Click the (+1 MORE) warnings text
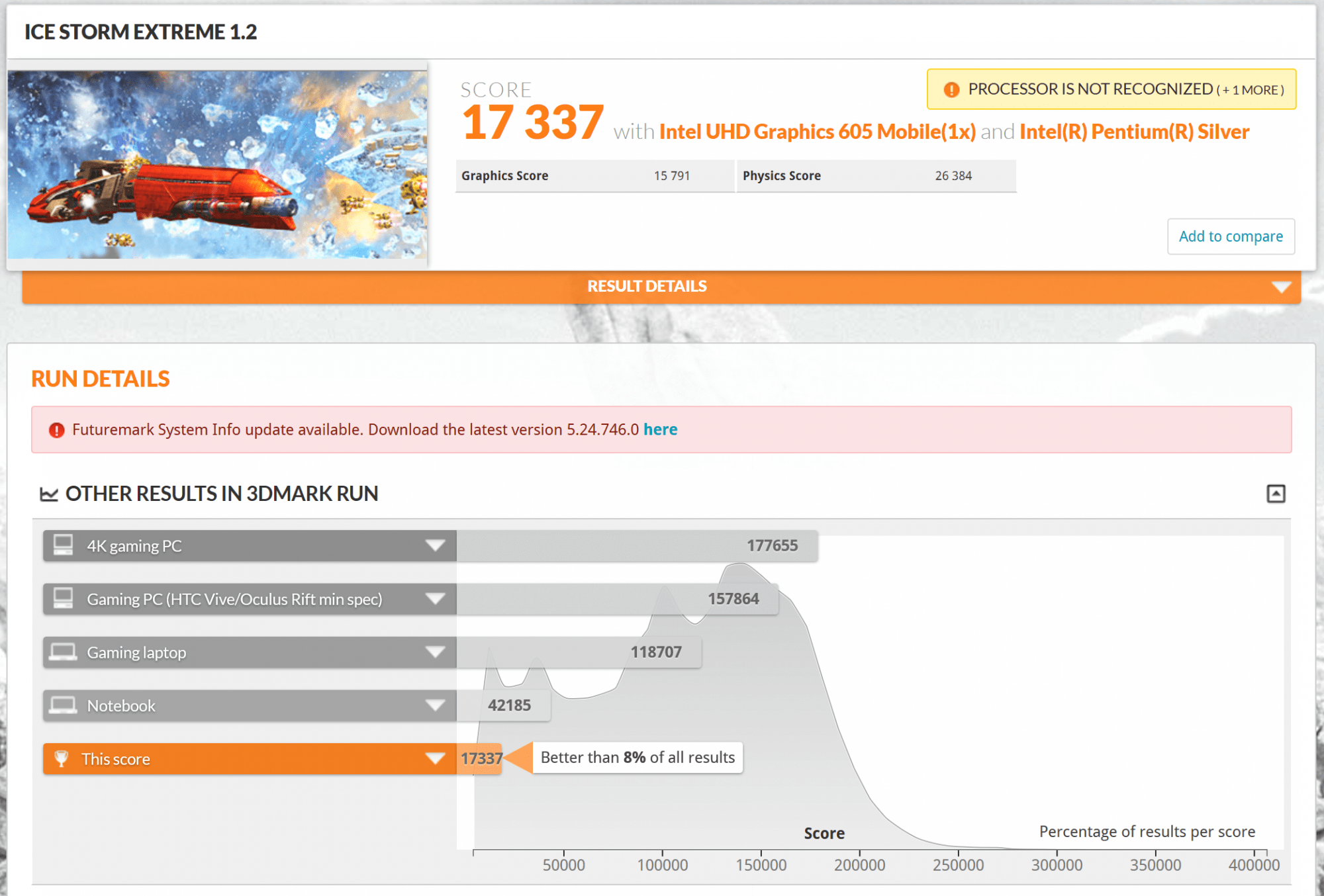 tap(1250, 90)
